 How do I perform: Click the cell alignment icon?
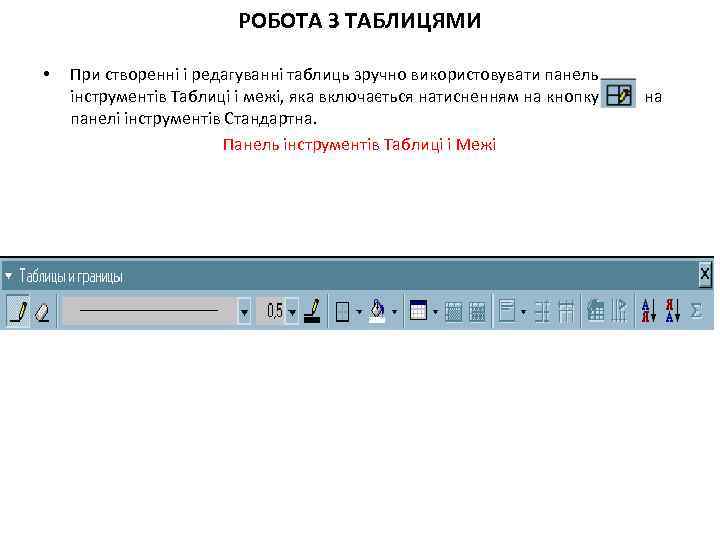click(507, 310)
